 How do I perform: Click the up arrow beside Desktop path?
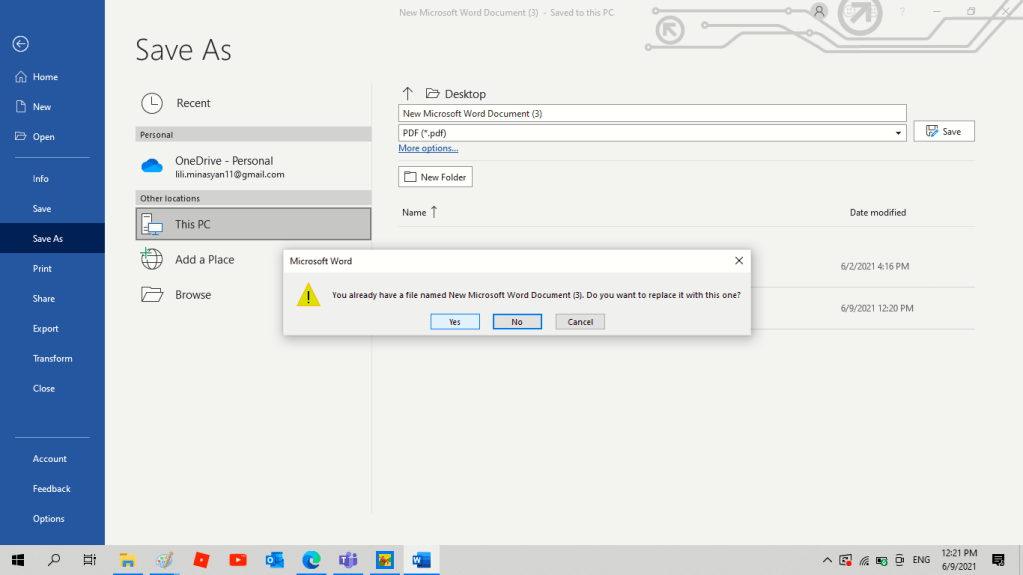(x=407, y=94)
